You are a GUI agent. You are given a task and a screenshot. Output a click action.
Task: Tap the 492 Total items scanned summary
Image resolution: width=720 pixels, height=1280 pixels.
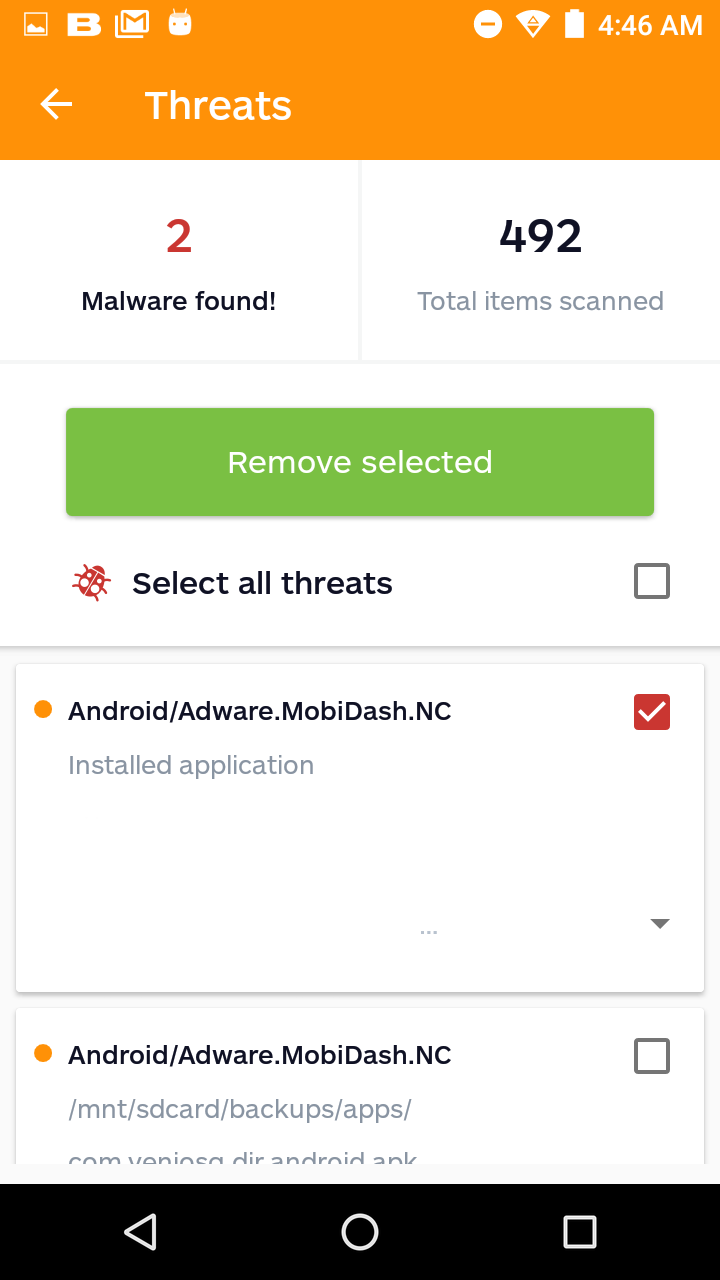(x=541, y=261)
